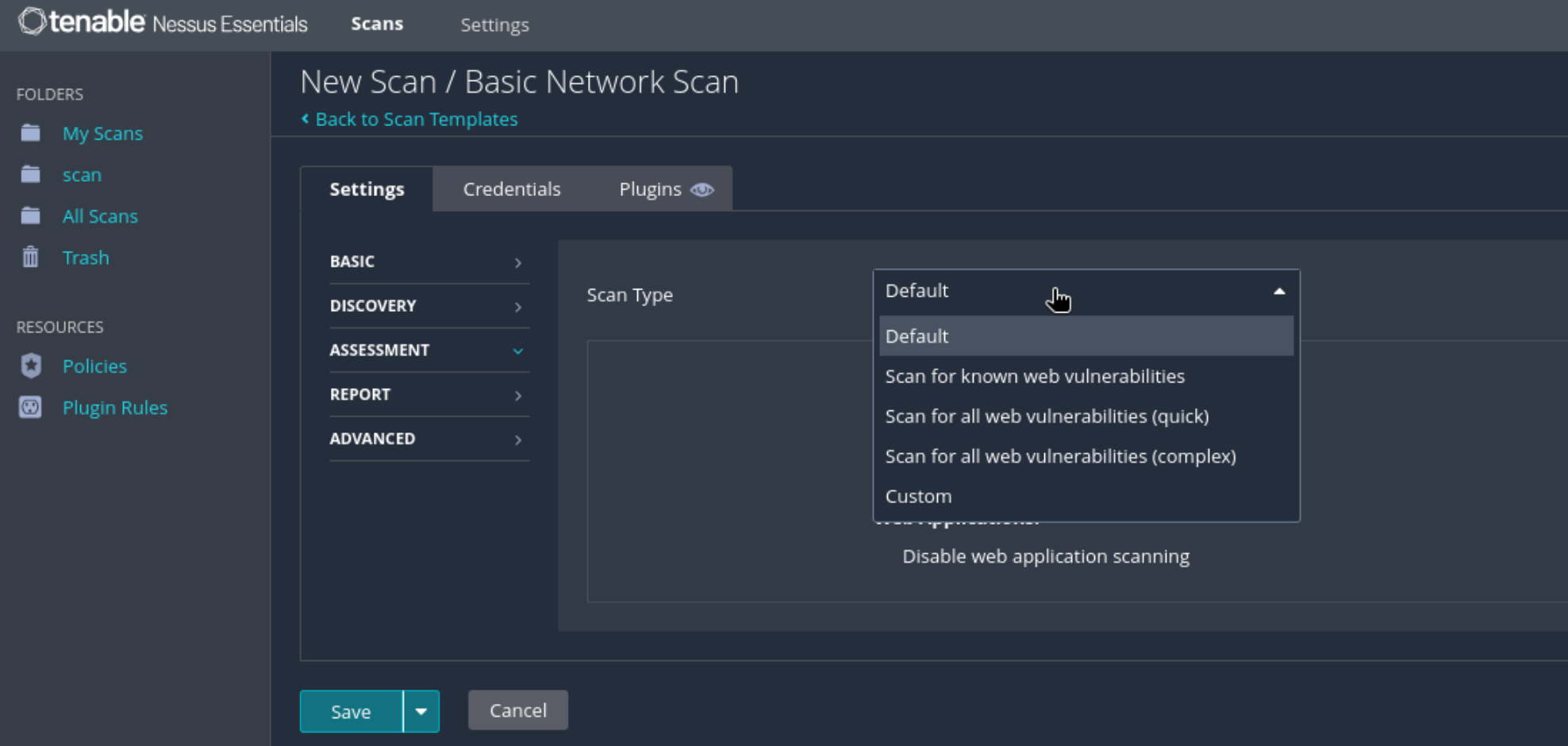
Task: Click the eye icon on Plugins tab
Action: click(702, 190)
